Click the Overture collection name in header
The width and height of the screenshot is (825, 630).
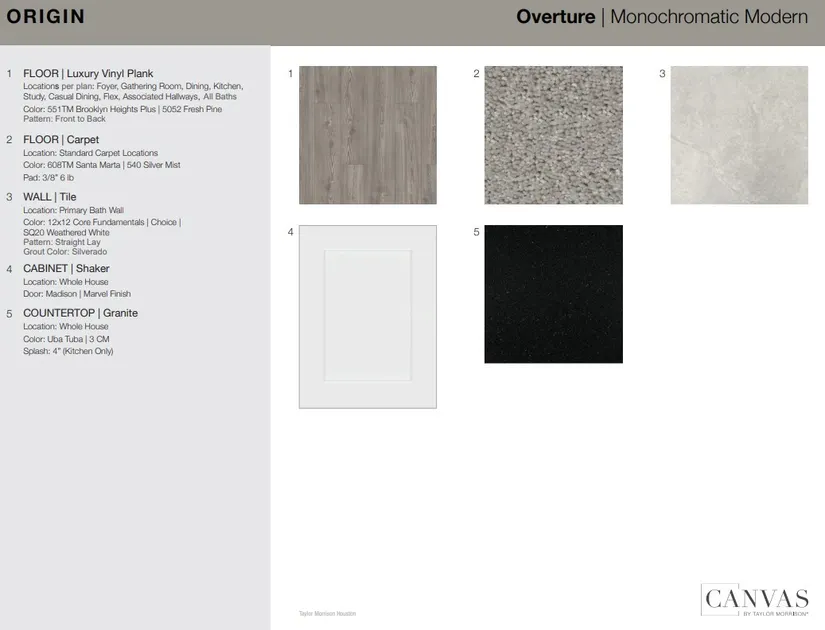pyautogui.click(x=555, y=17)
